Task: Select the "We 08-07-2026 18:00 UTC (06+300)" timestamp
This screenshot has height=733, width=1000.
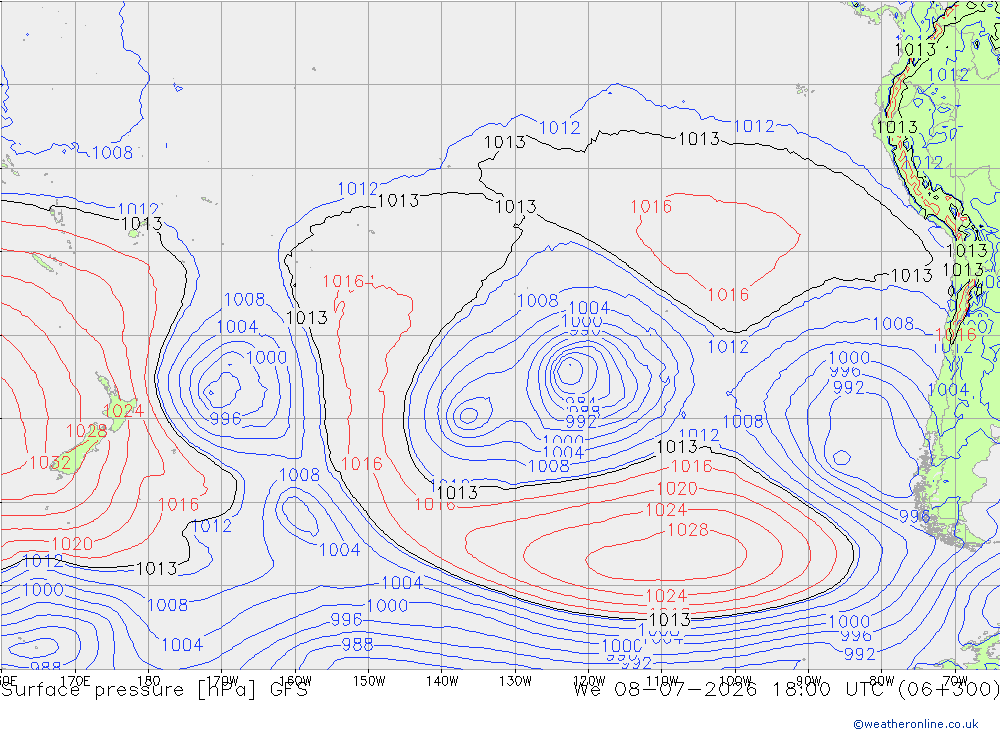Action: tap(786, 689)
